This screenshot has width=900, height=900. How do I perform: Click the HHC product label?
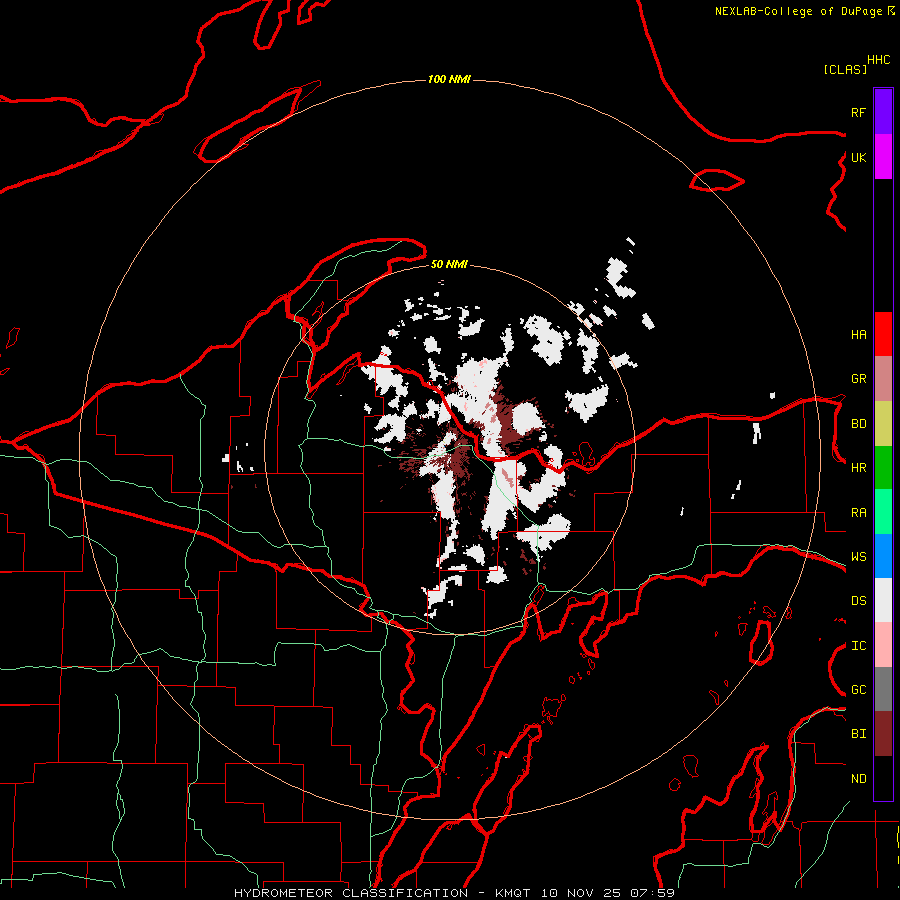(x=879, y=60)
